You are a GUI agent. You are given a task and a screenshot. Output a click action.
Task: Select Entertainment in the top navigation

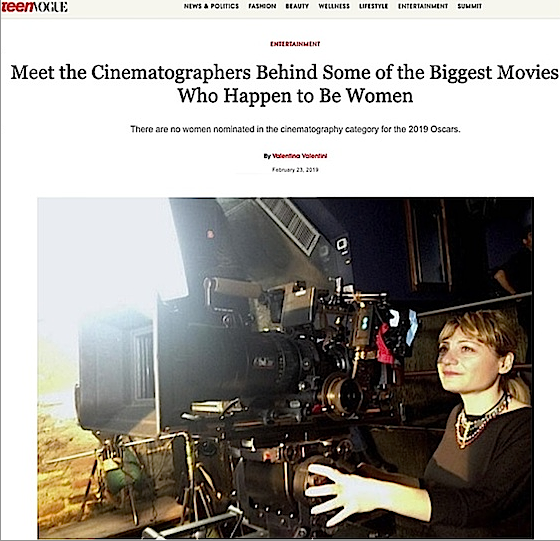(x=423, y=6)
